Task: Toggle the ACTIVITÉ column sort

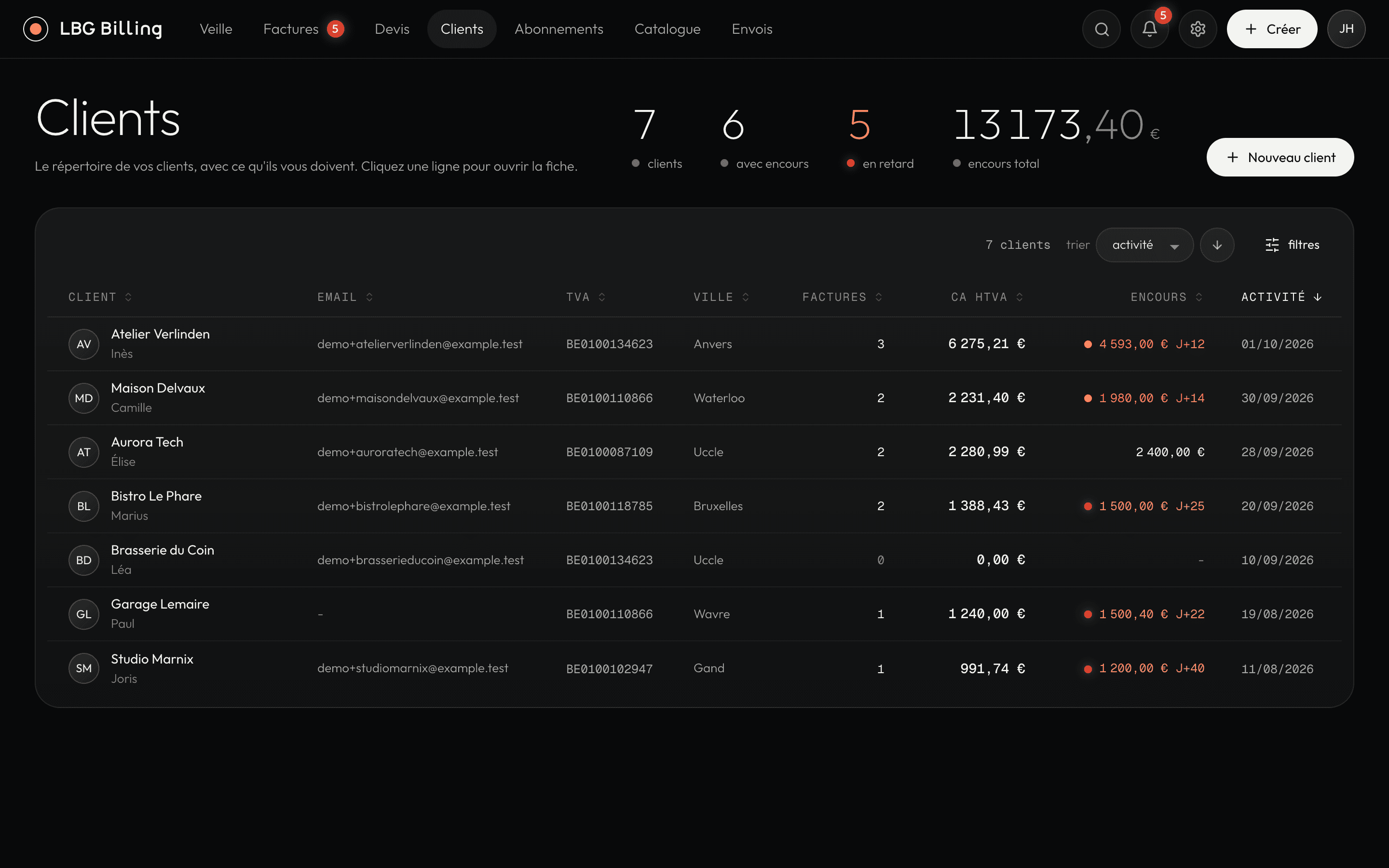Action: 1281,297
